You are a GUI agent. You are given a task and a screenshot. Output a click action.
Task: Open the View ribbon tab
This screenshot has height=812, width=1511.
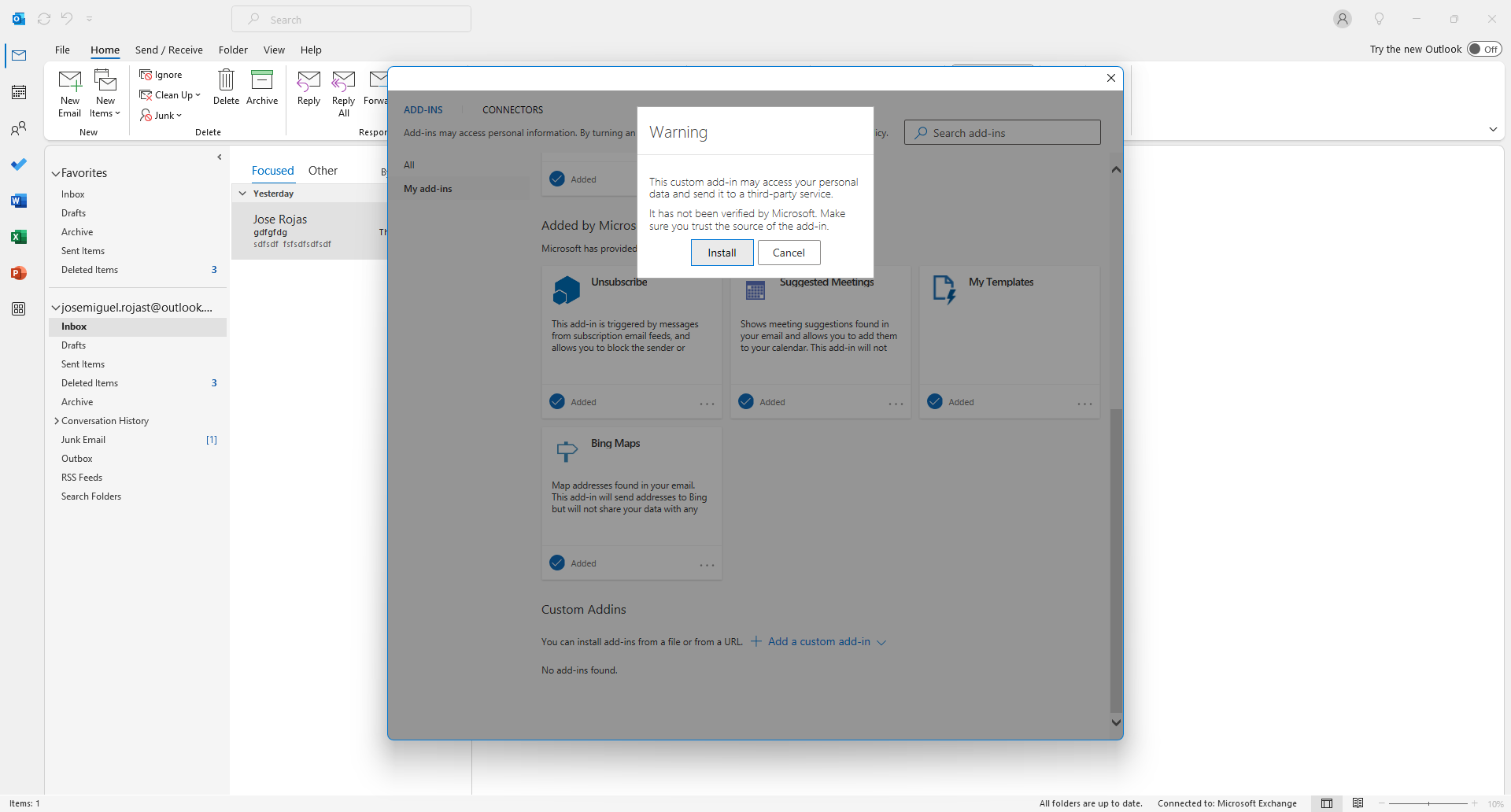coord(274,50)
